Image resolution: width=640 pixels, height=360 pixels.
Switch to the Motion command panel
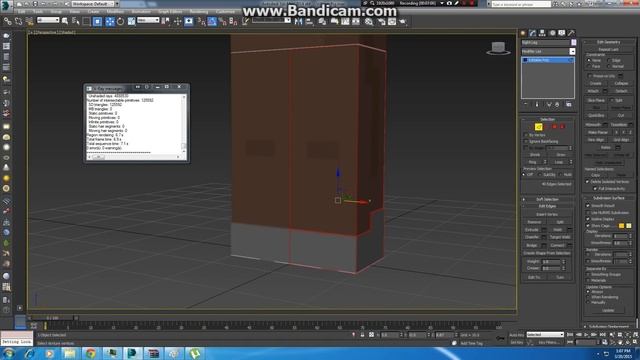click(552, 33)
